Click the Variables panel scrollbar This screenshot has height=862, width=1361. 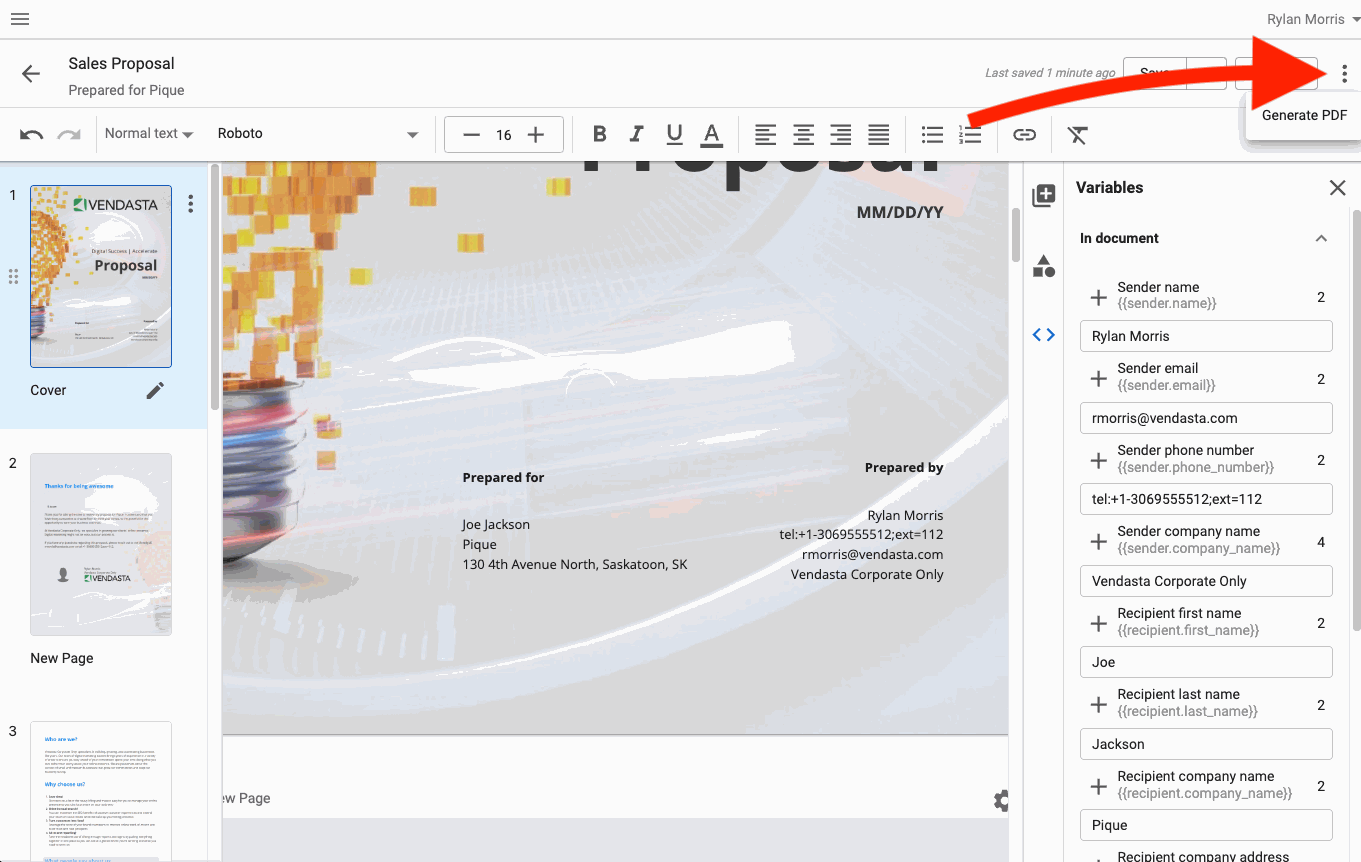(x=1356, y=420)
